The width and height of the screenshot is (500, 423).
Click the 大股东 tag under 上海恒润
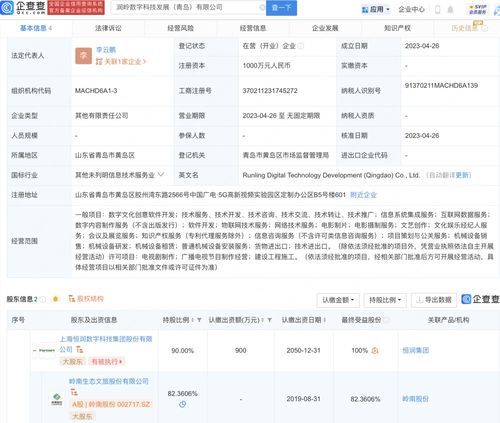(x=73, y=362)
